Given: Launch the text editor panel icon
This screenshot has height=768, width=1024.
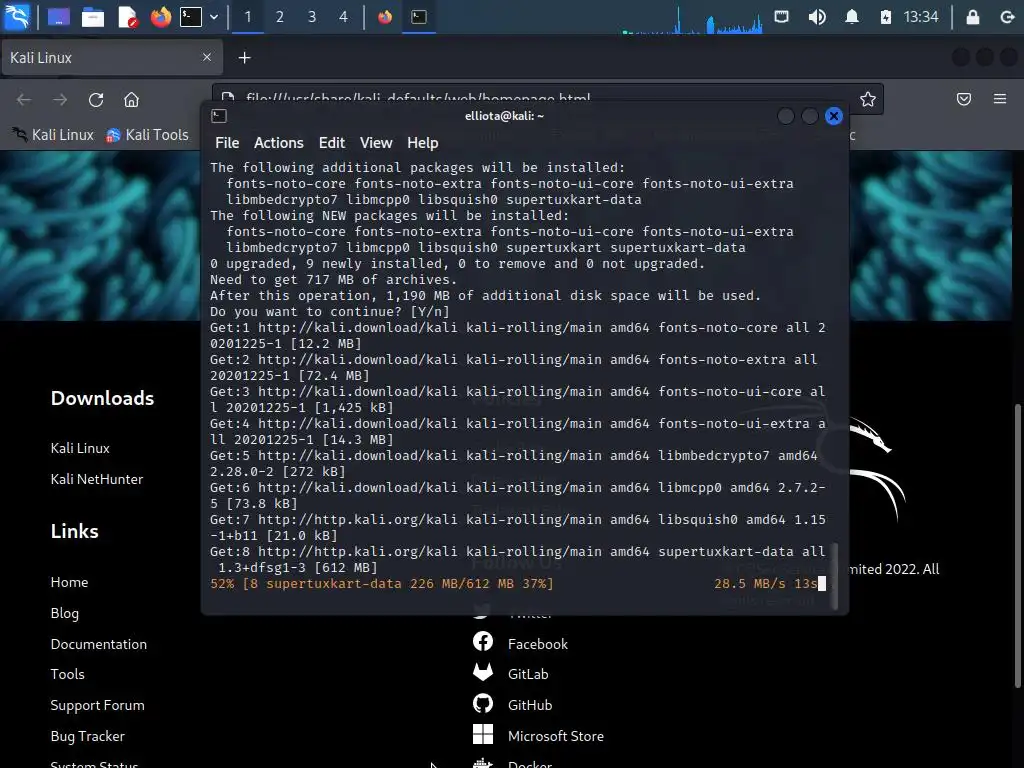Looking at the screenshot, I should point(127,16).
